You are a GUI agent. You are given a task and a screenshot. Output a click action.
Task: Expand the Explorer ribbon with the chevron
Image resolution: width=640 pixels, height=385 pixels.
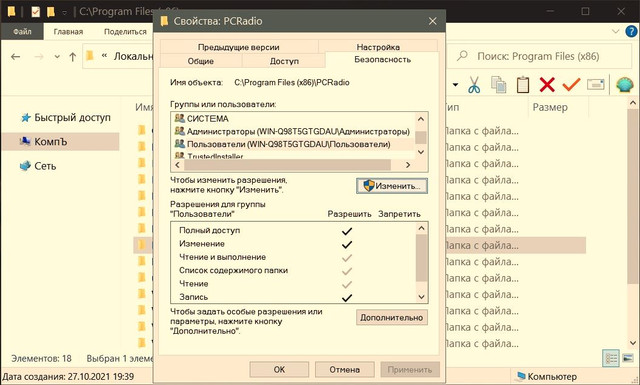(616, 31)
